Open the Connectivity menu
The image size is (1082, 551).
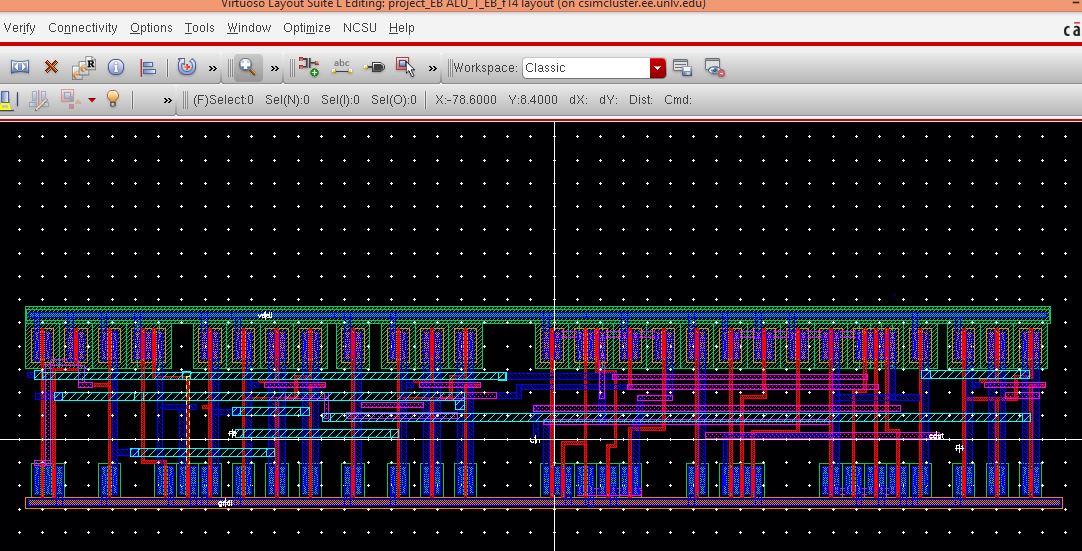tap(83, 28)
